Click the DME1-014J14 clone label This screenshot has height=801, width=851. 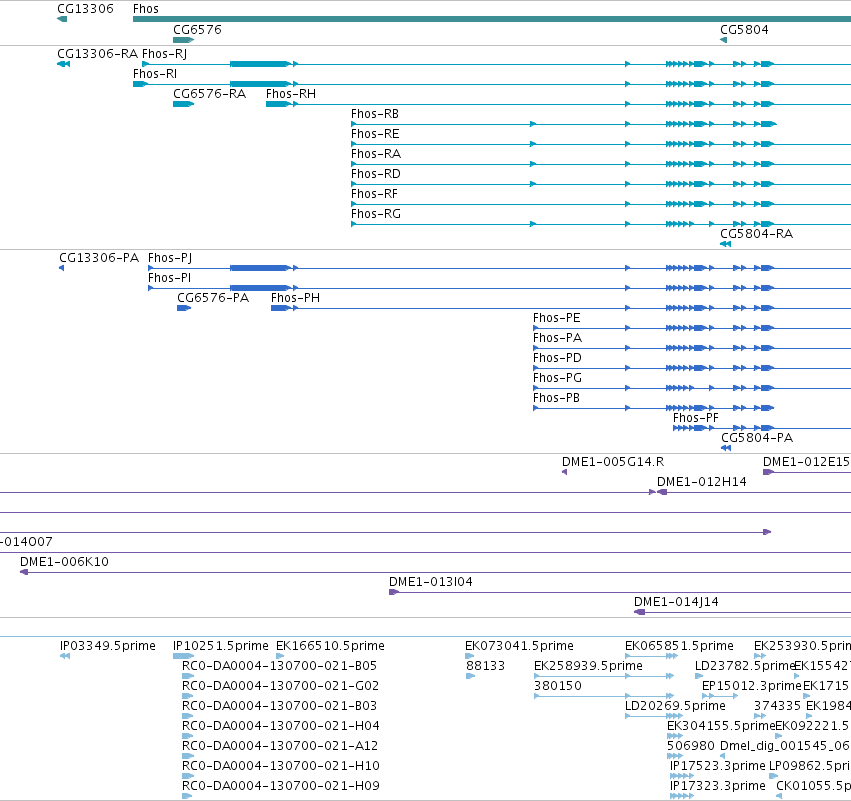676,602
